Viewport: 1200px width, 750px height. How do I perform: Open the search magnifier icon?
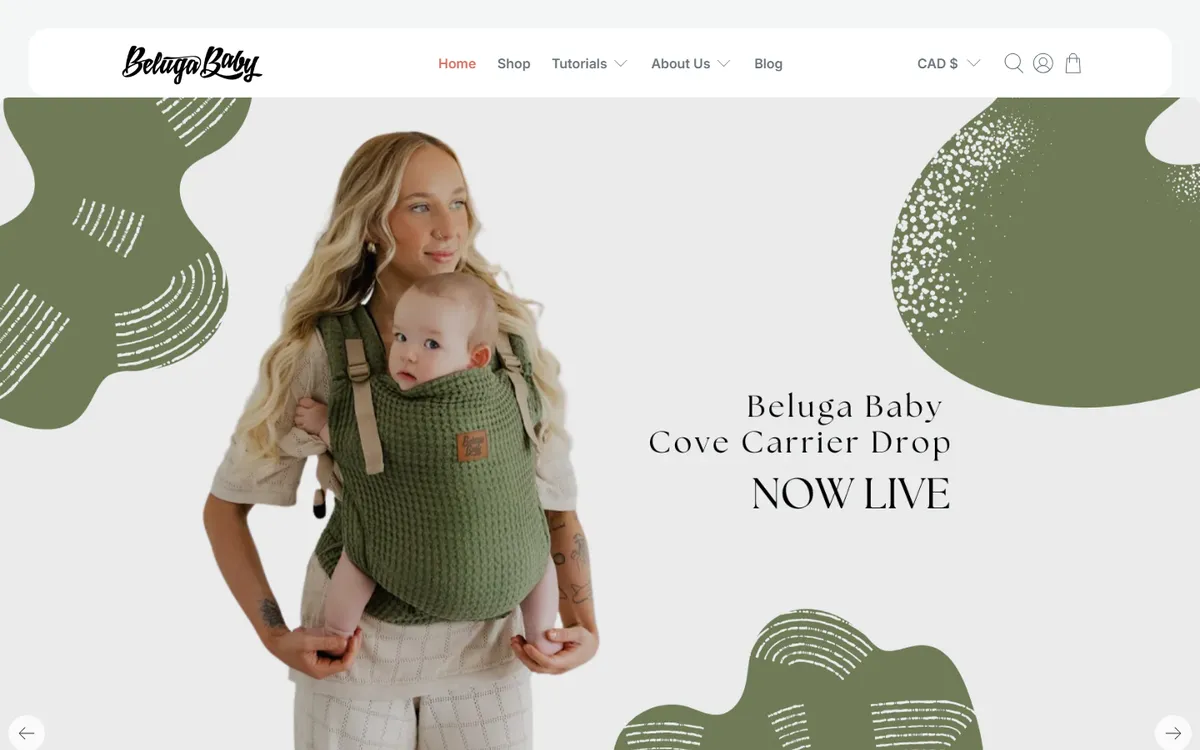pyautogui.click(x=1013, y=63)
